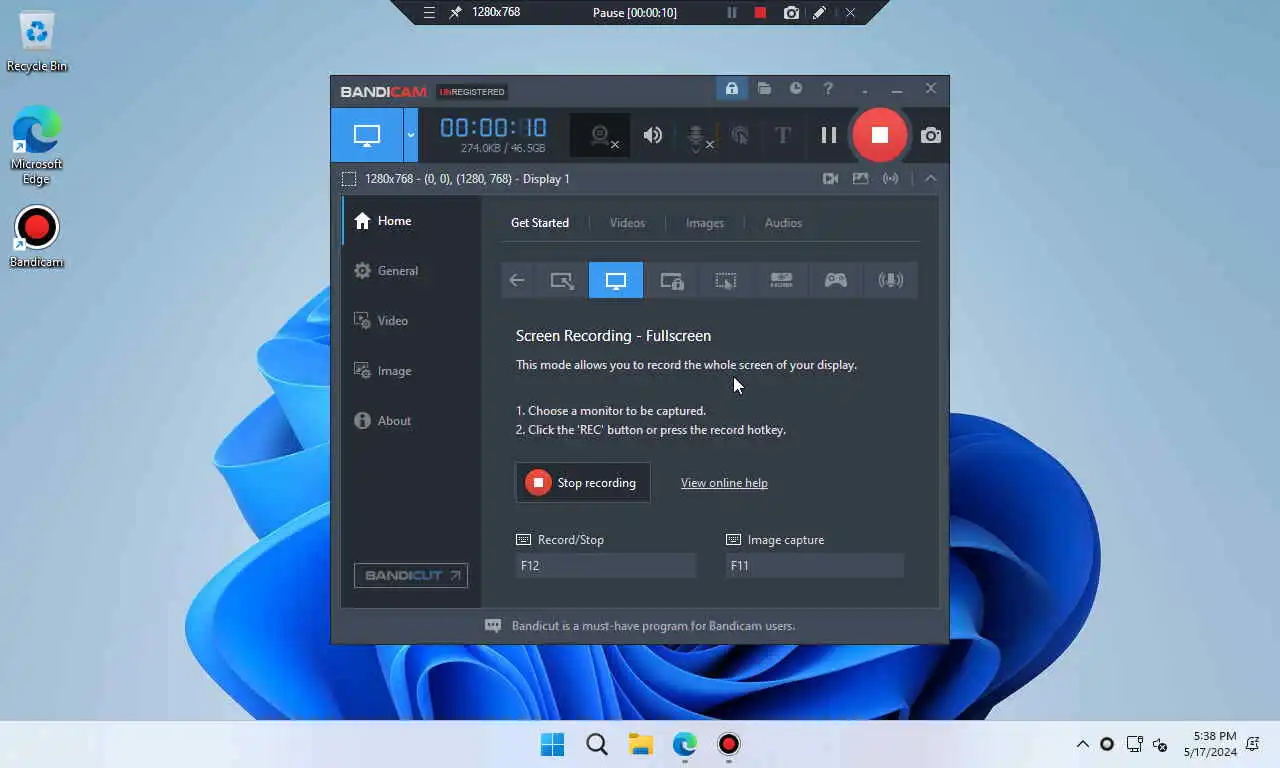
Task: Switch to Get Started tab
Action: (540, 223)
